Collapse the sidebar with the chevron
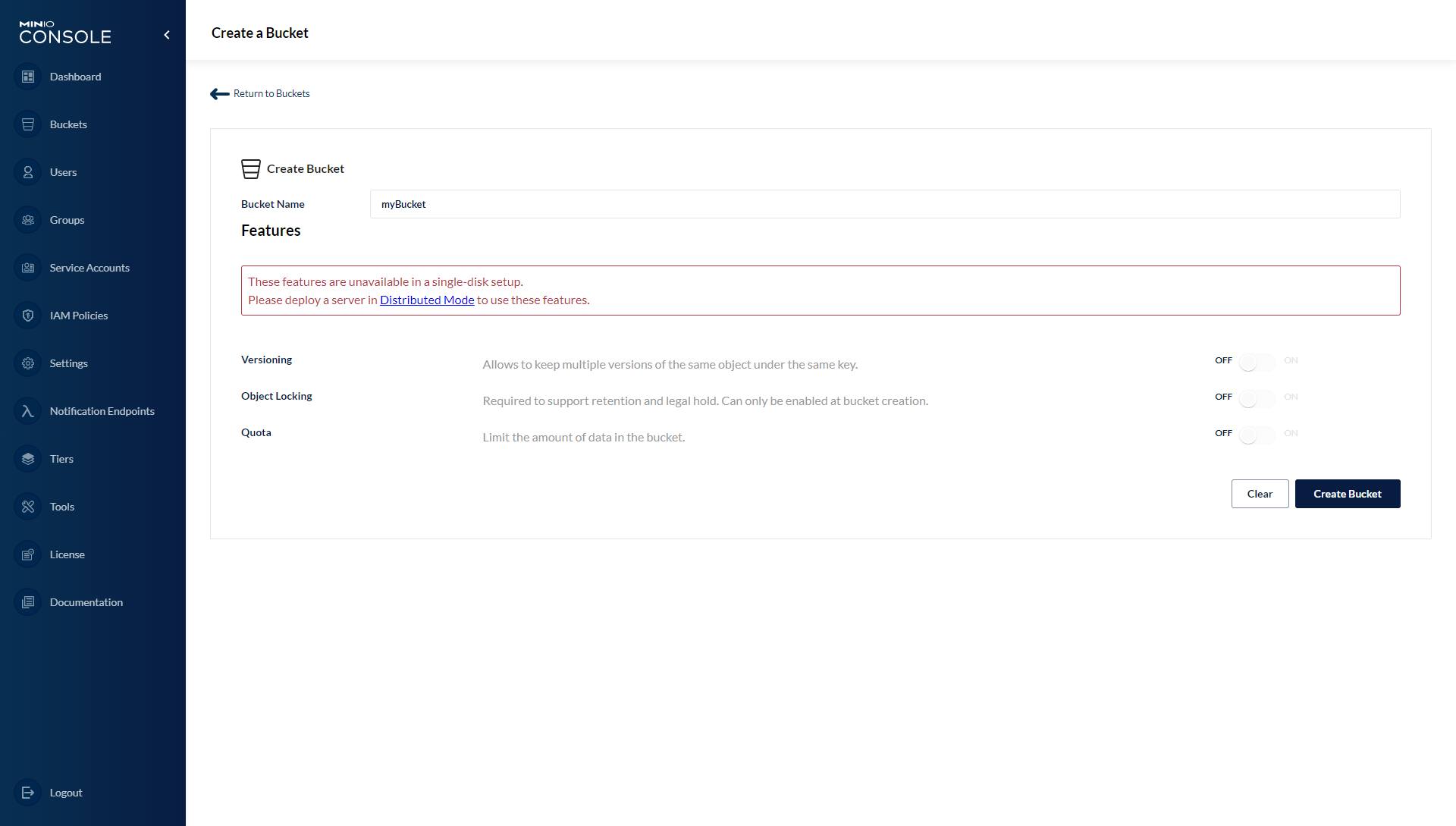 (x=167, y=34)
